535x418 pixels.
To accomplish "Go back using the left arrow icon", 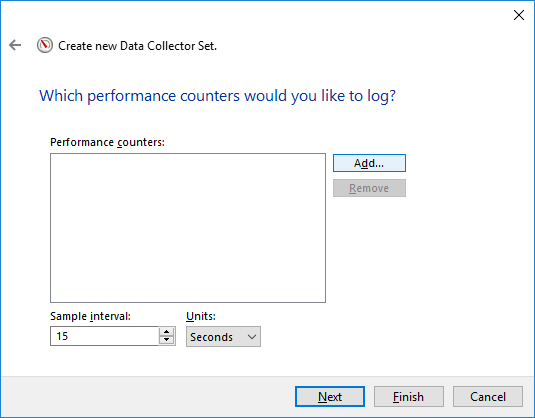I will point(15,45).
